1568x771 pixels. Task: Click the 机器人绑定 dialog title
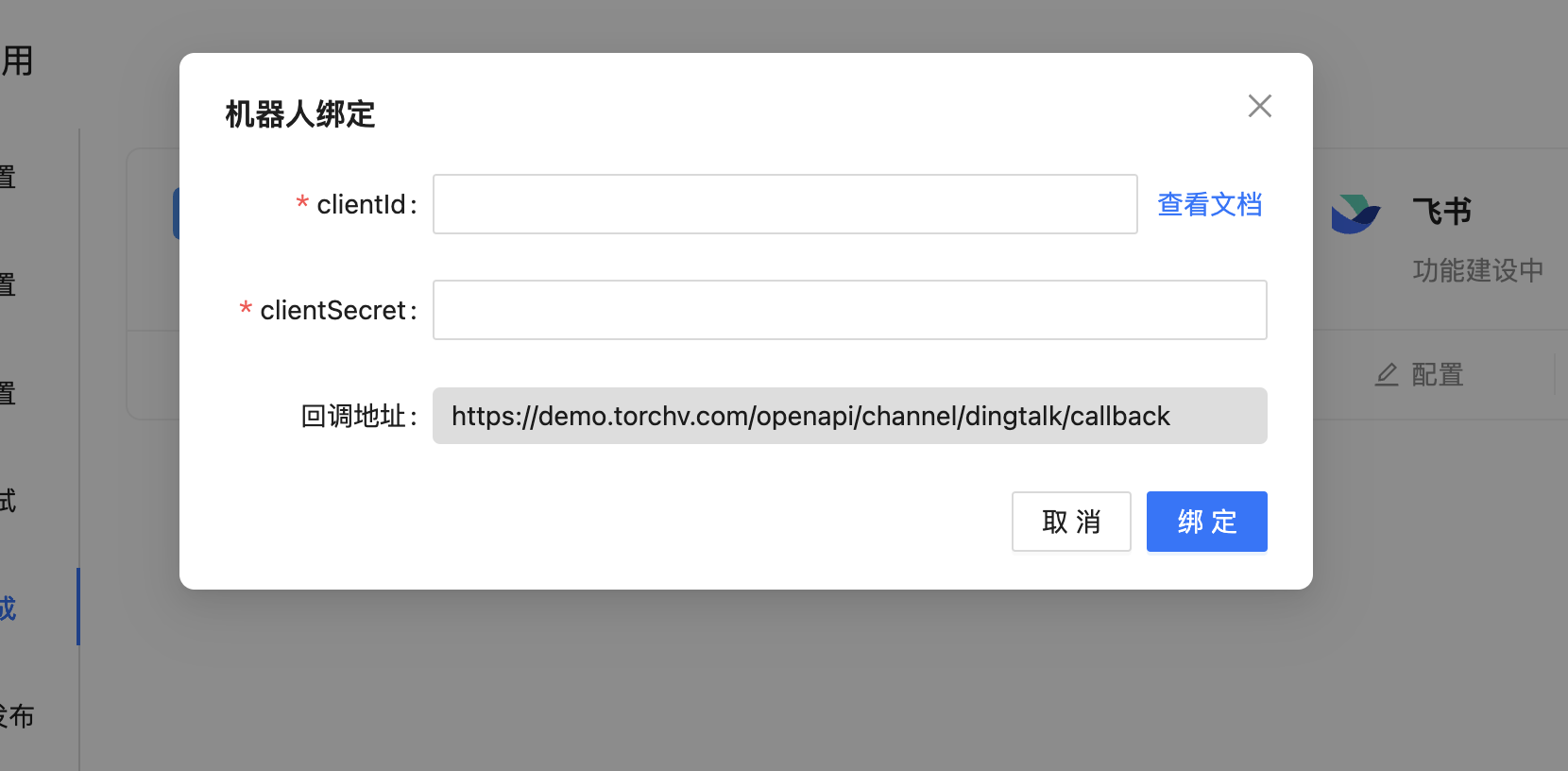[x=300, y=114]
